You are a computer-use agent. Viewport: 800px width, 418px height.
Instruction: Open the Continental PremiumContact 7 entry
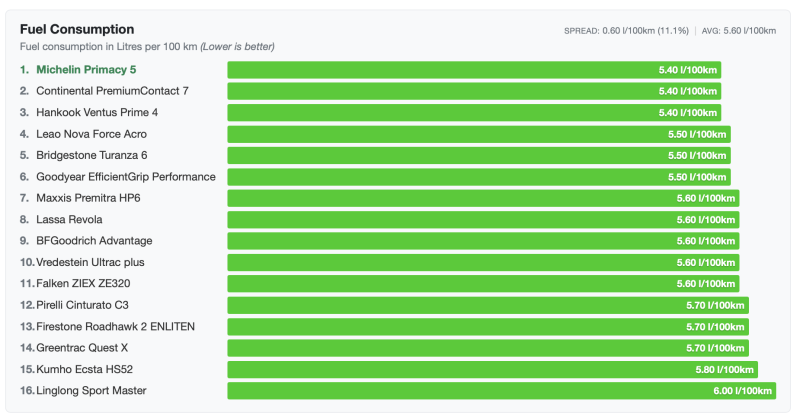(x=112, y=91)
